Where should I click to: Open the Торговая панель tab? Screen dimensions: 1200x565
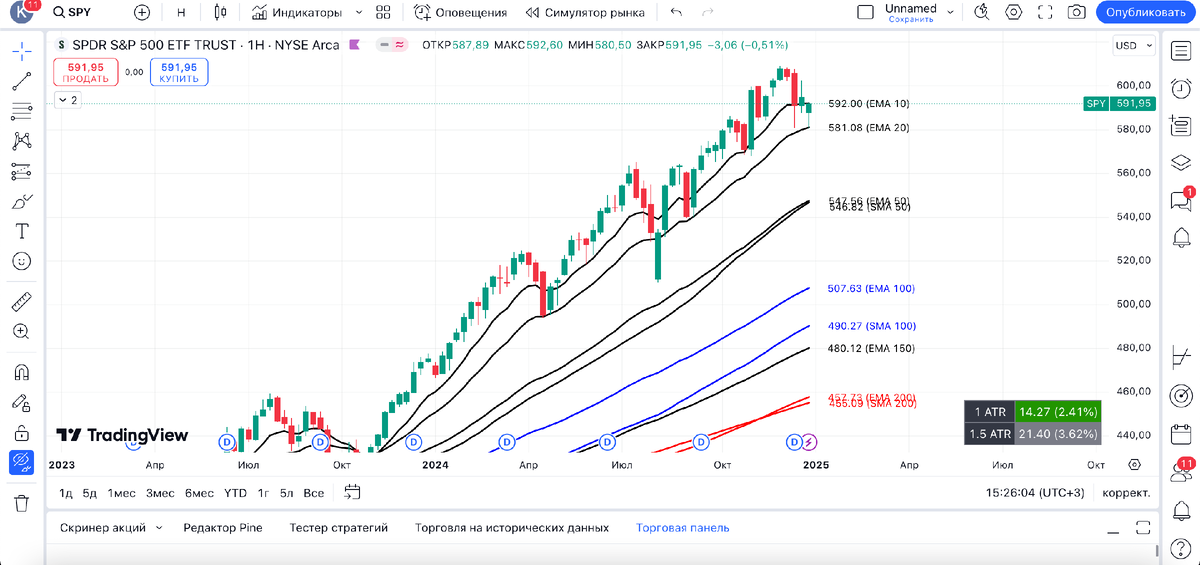(x=683, y=527)
